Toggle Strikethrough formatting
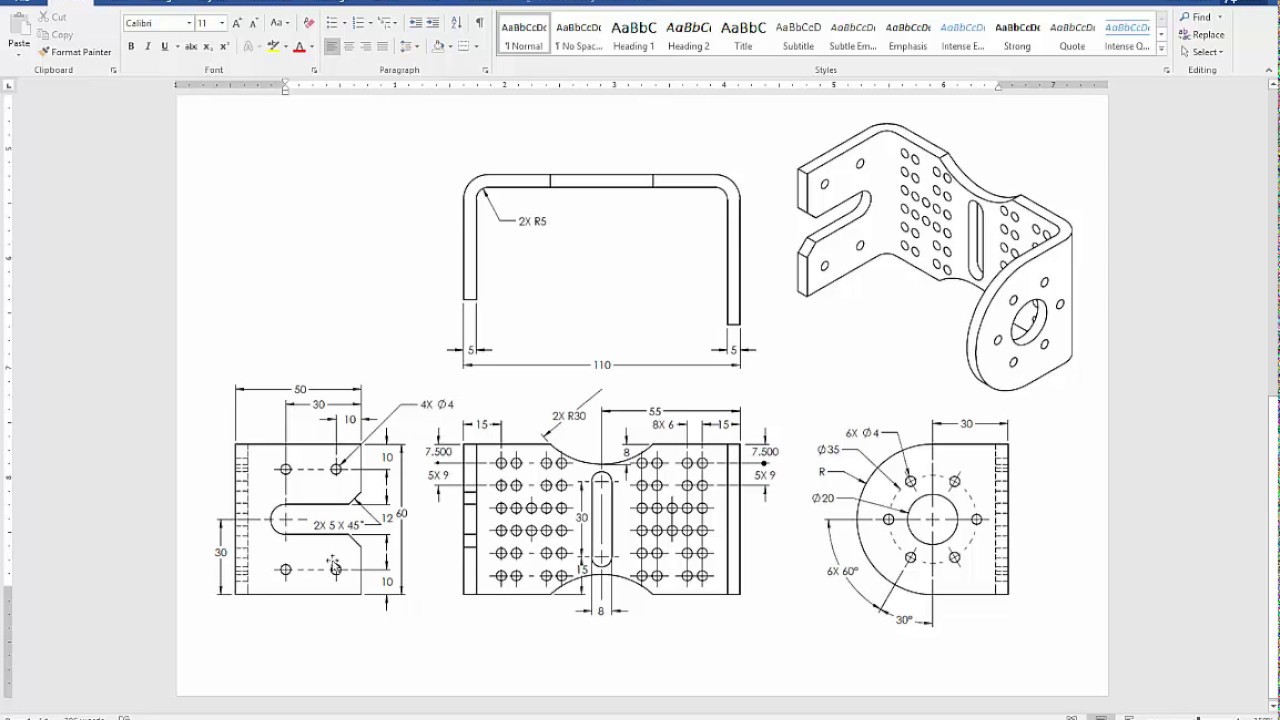The height and width of the screenshot is (720, 1280). (191, 47)
